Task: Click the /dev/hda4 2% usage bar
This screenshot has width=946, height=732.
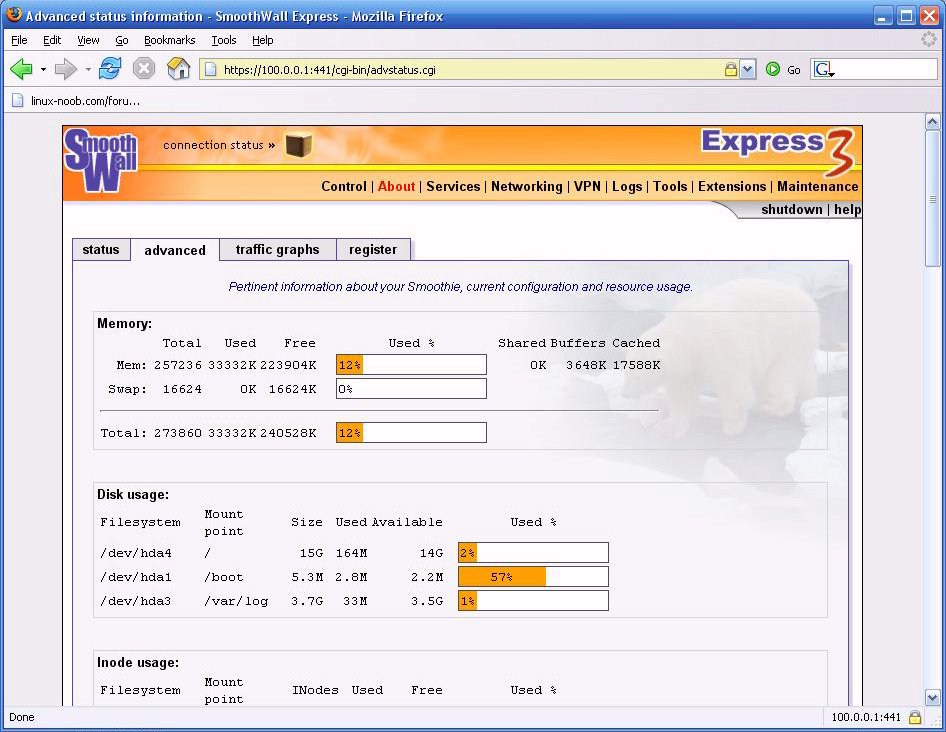Action: point(533,552)
